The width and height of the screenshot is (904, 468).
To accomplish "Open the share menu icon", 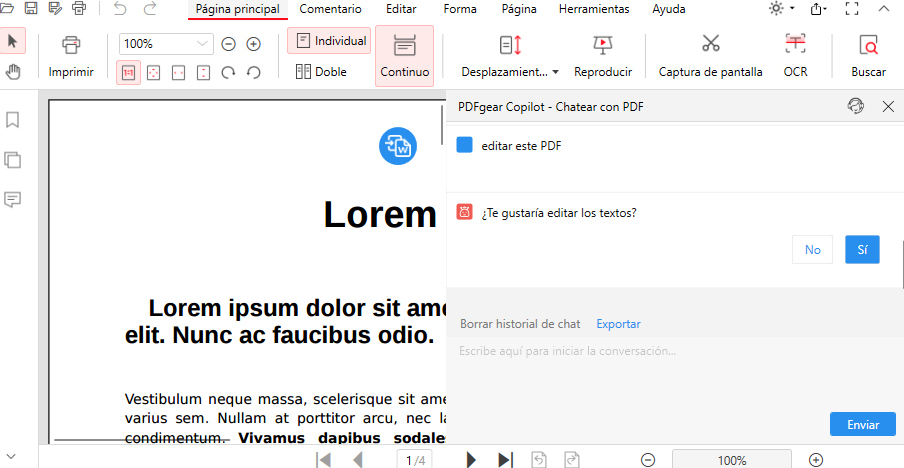I will (819, 9).
